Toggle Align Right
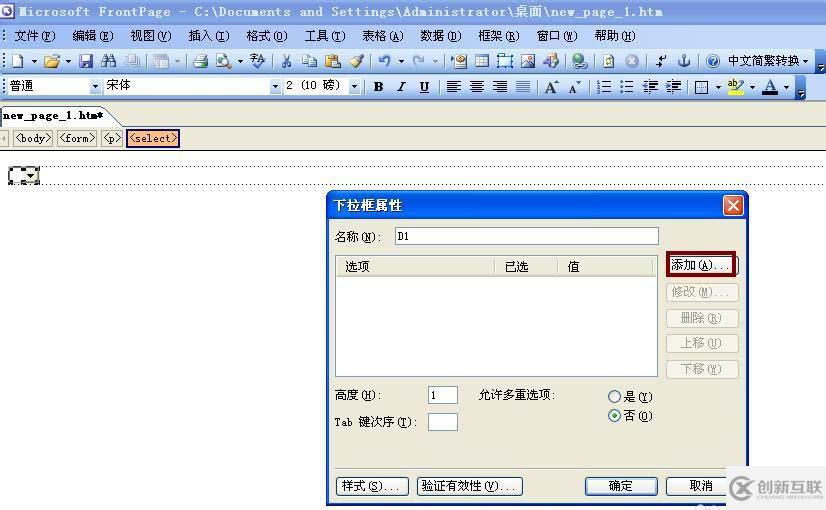The height and width of the screenshot is (510, 826). 499,87
